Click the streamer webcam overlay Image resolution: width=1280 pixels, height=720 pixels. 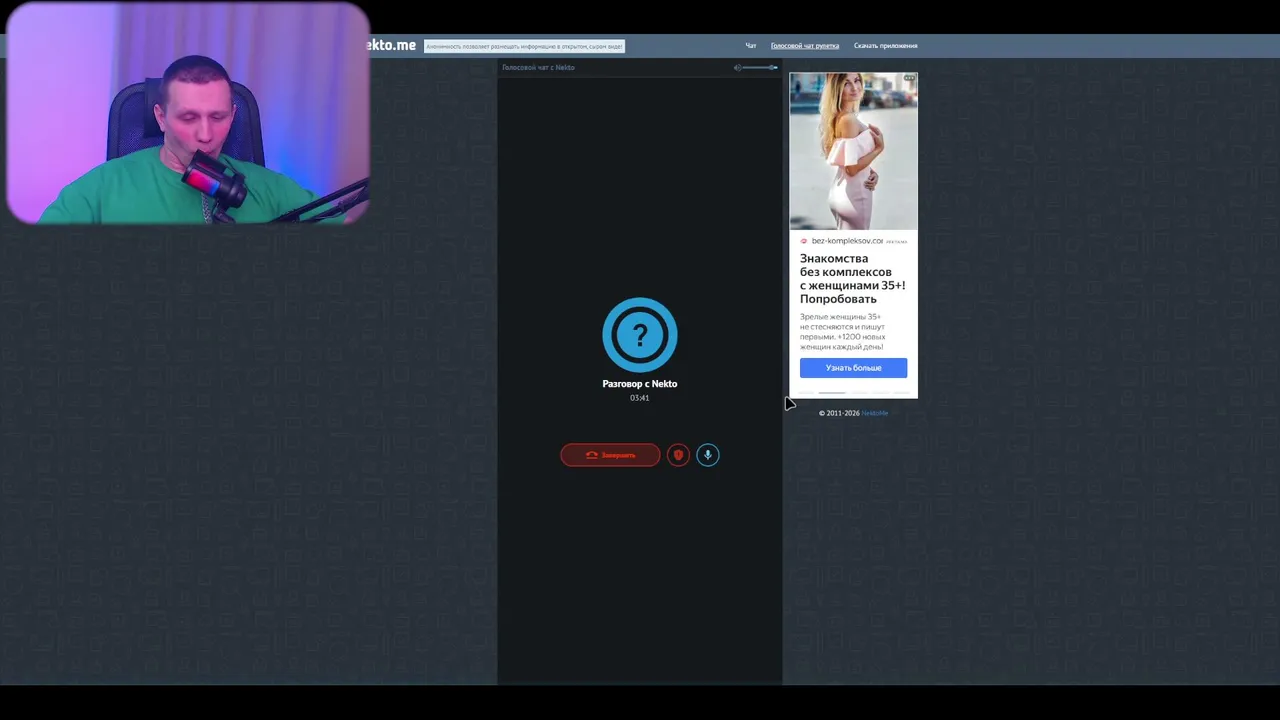click(188, 112)
